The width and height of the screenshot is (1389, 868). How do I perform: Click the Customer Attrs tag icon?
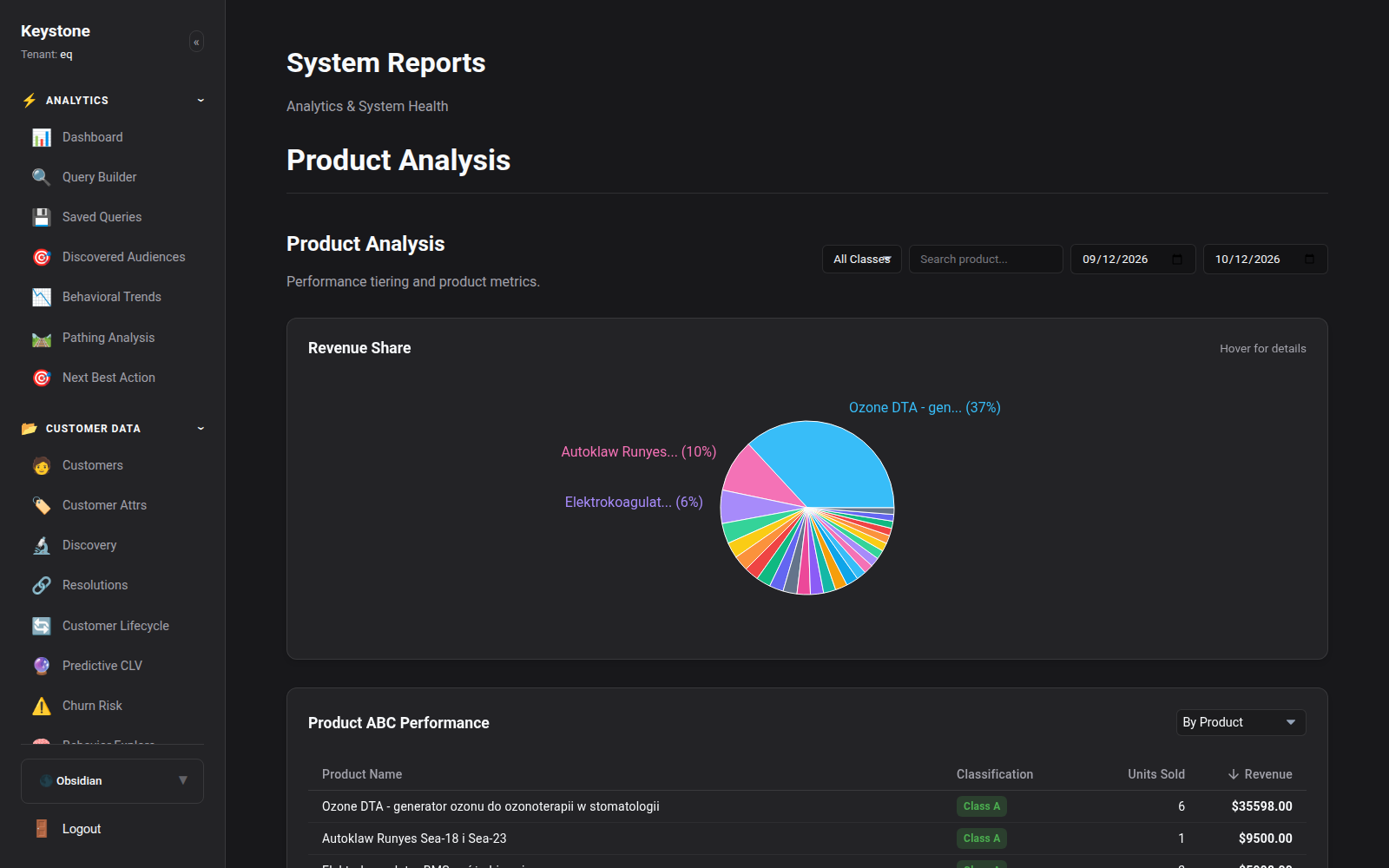pyautogui.click(x=42, y=505)
